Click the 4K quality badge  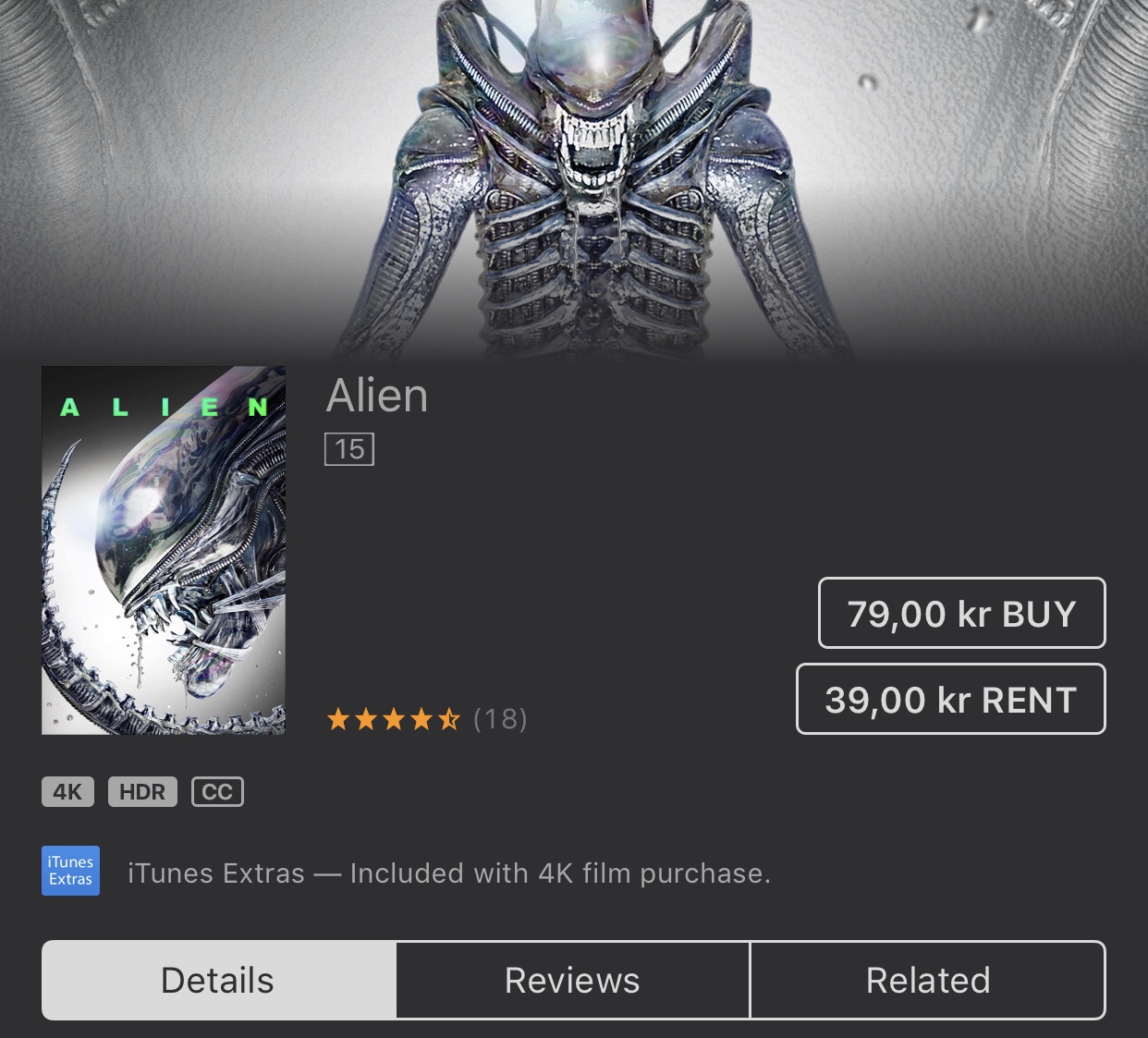[x=67, y=792]
